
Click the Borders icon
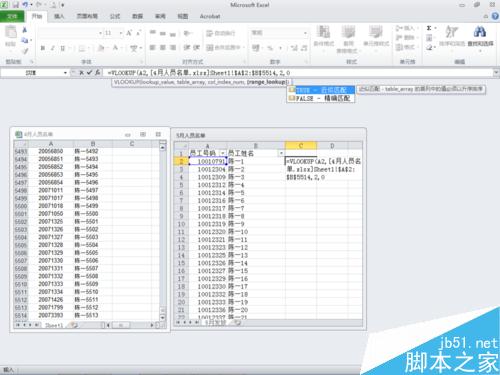(x=82, y=48)
